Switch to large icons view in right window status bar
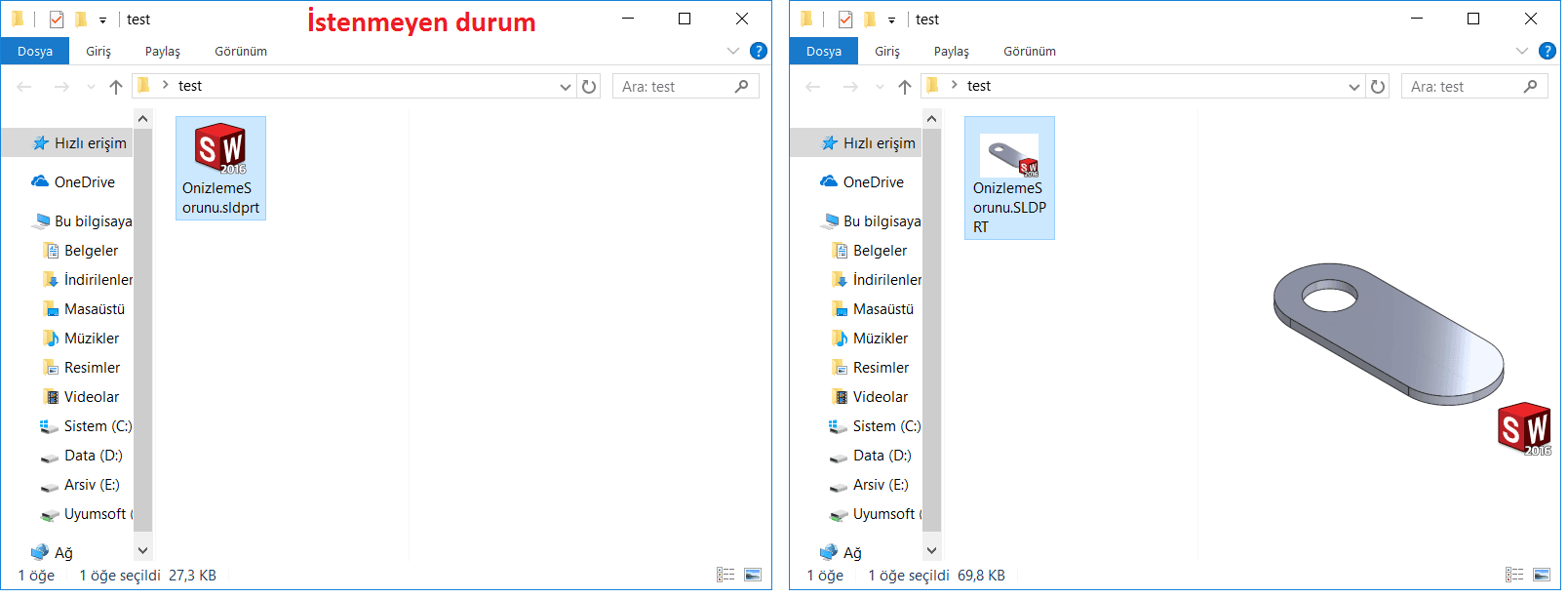1568x598 pixels. click(x=1542, y=575)
